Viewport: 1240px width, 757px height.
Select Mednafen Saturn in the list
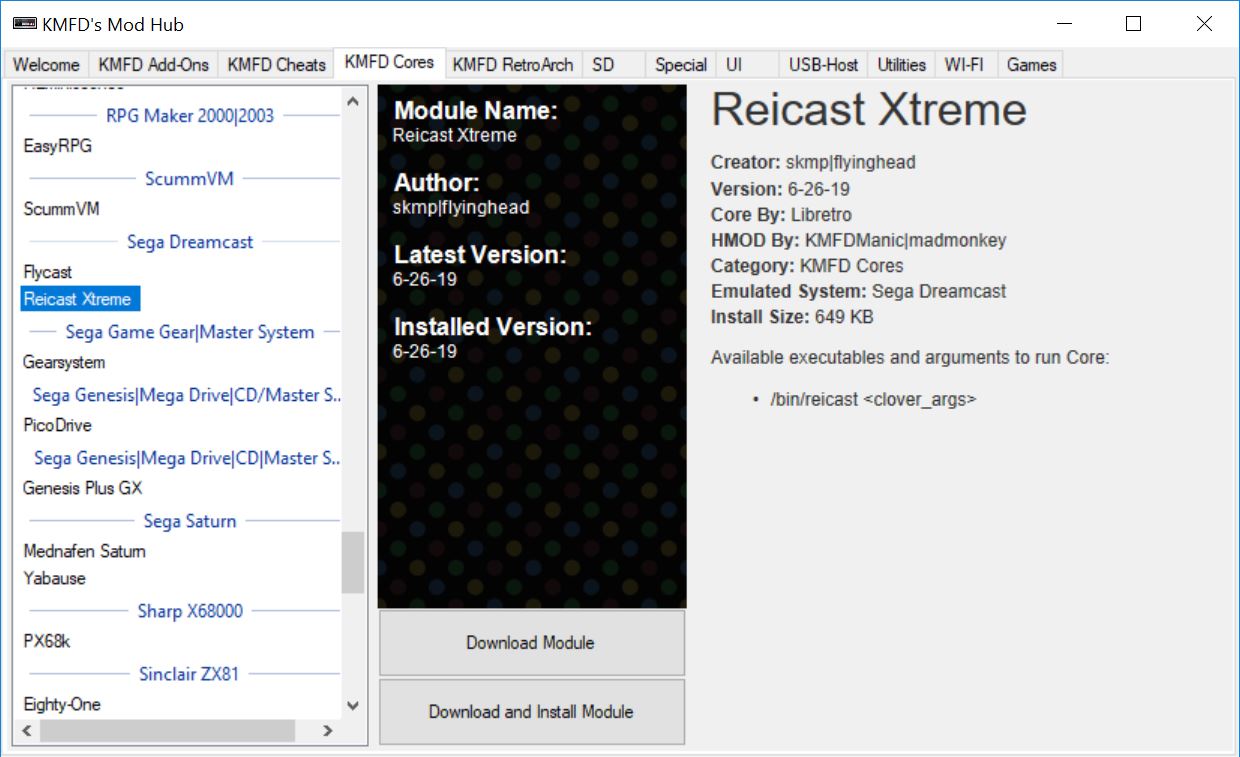click(84, 551)
